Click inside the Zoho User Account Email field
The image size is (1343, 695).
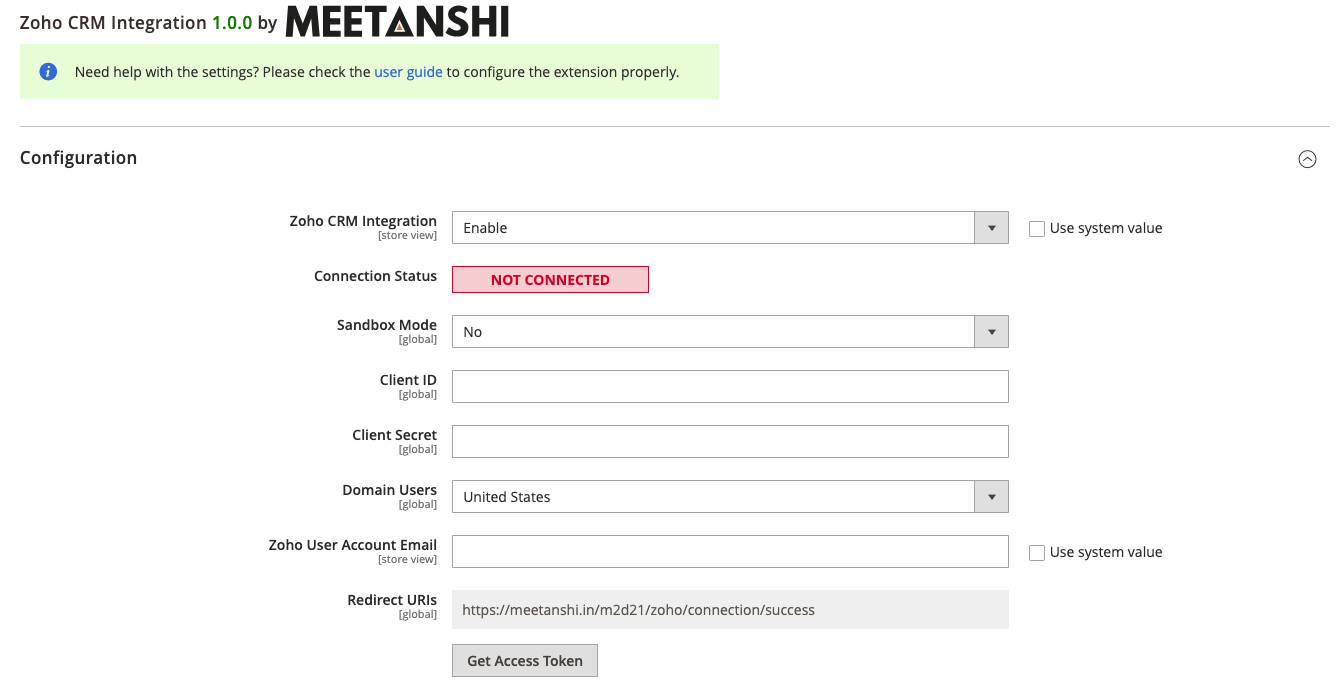[730, 551]
